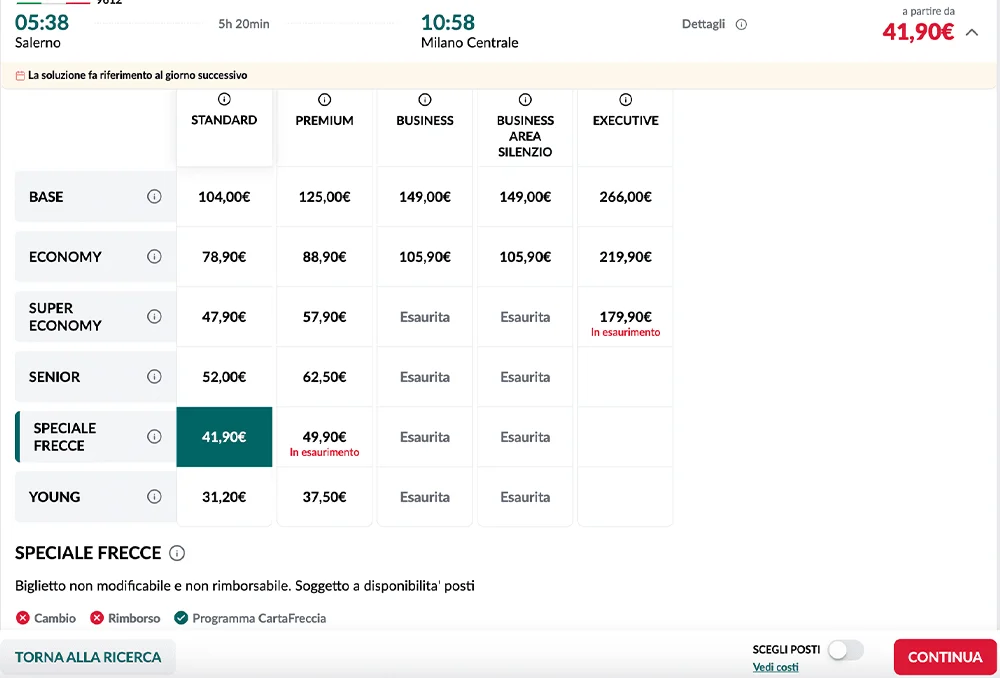This screenshot has height=678, width=1000.
Task: Open the Vedi costi link
Action: tap(775, 667)
